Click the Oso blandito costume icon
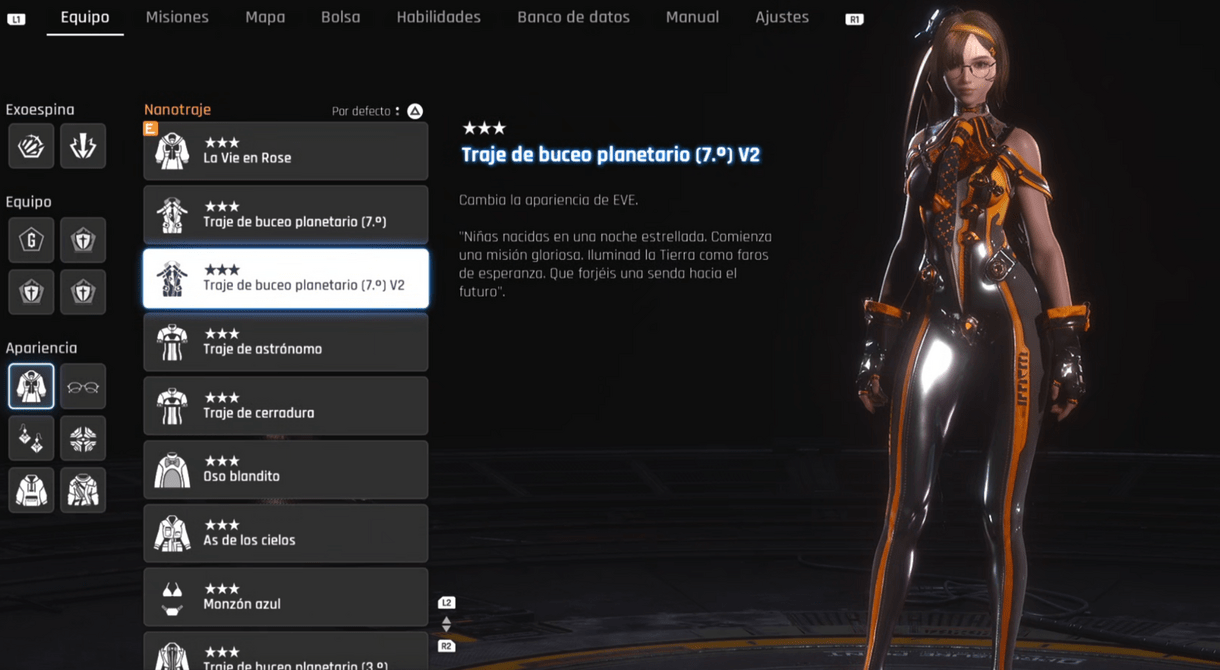 (x=172, y=470)
